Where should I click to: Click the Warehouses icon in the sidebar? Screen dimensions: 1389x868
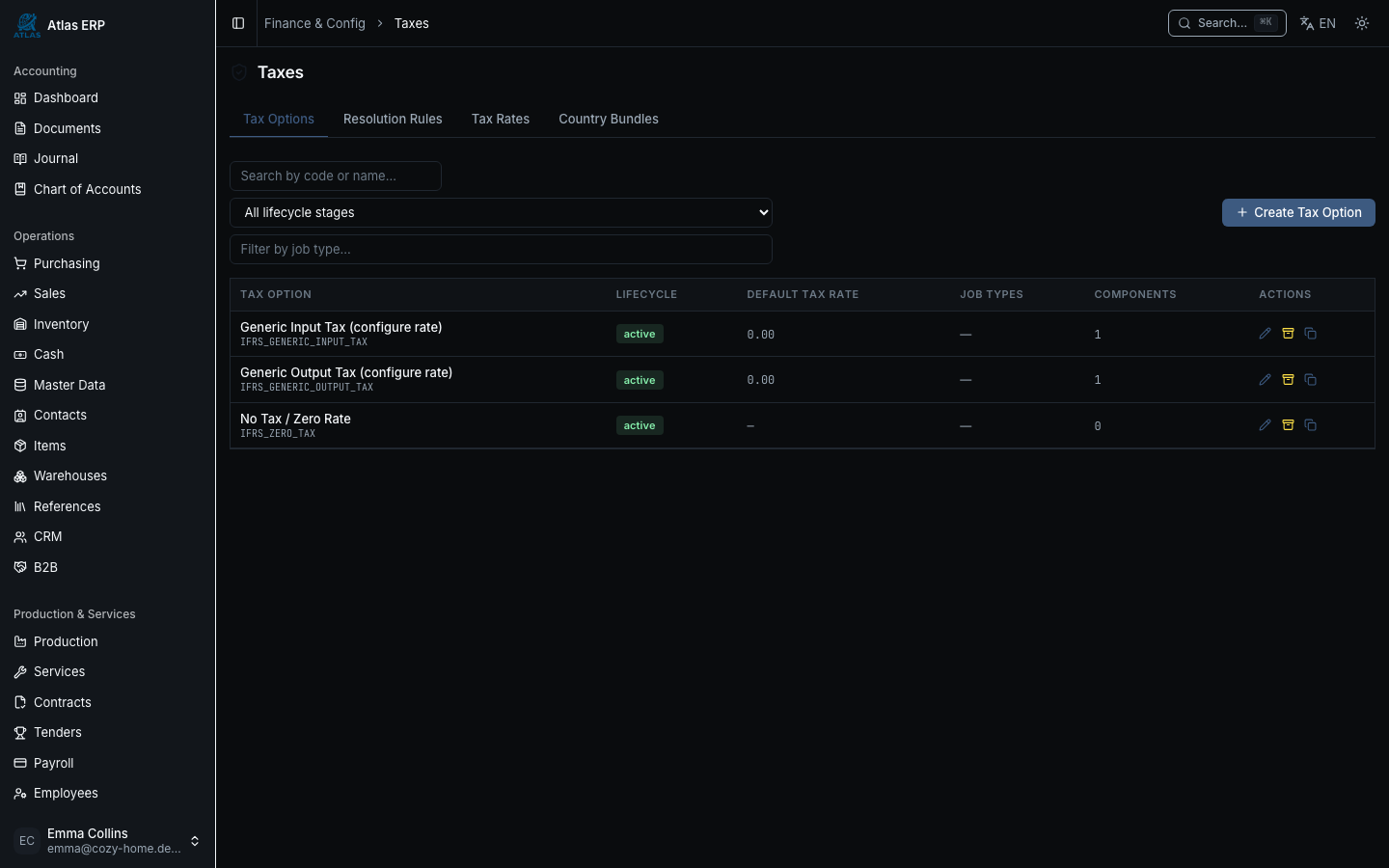coord(20,476)
